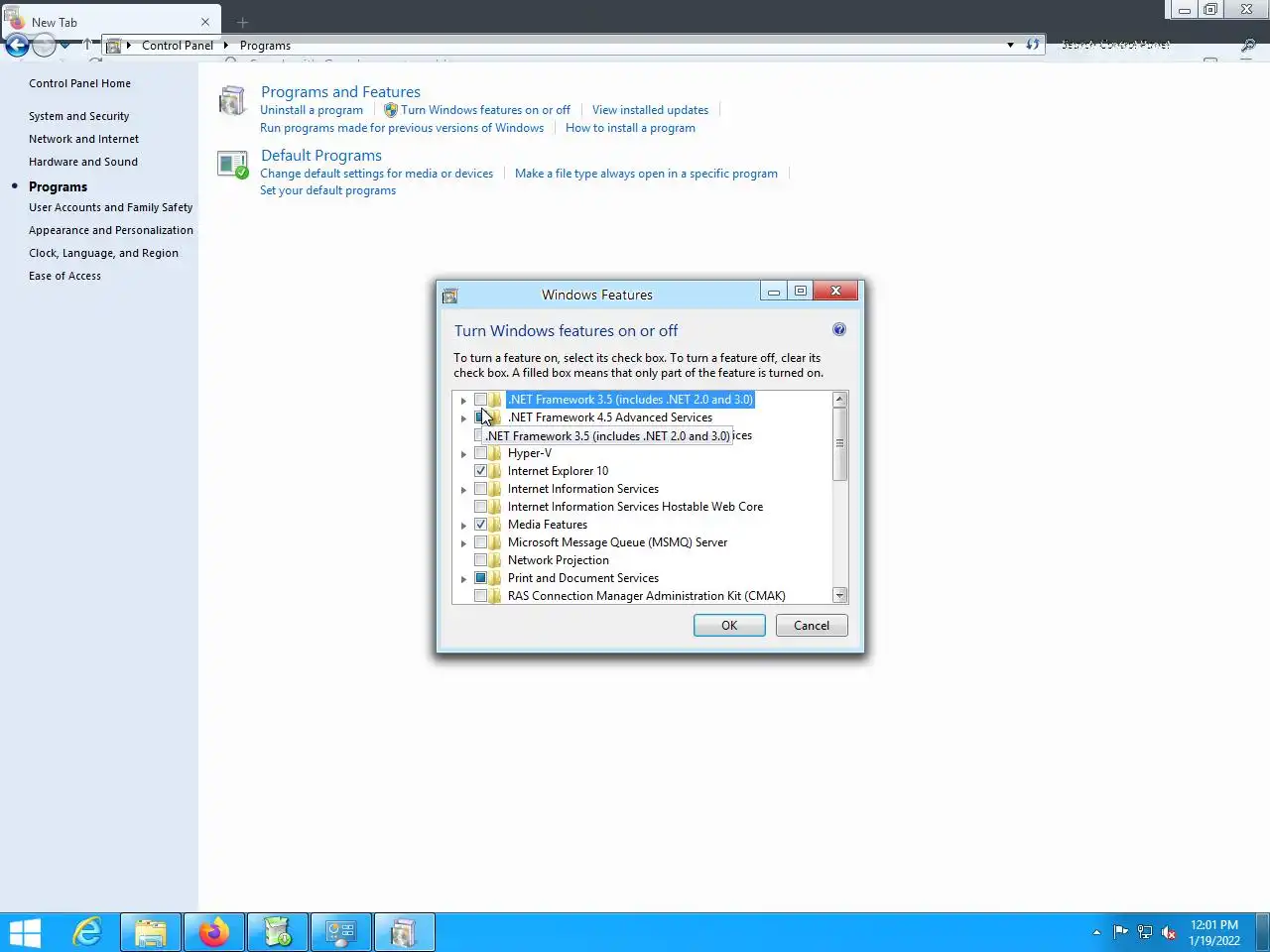Image resolution: width=1270 pixels, height=952 pixels.
Task: Click the Network Projection folder icon
Action: point(494,560)
